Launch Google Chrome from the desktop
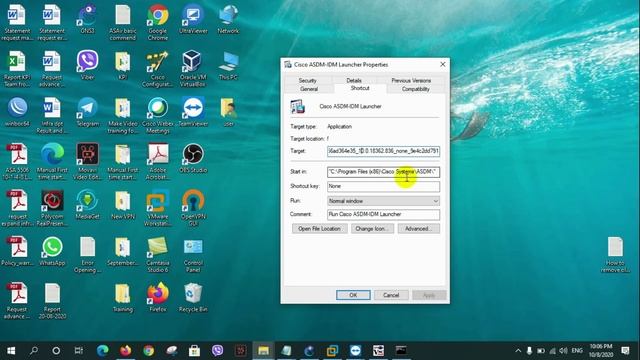This screenshot has height=360, width=640. click(158, 22)
